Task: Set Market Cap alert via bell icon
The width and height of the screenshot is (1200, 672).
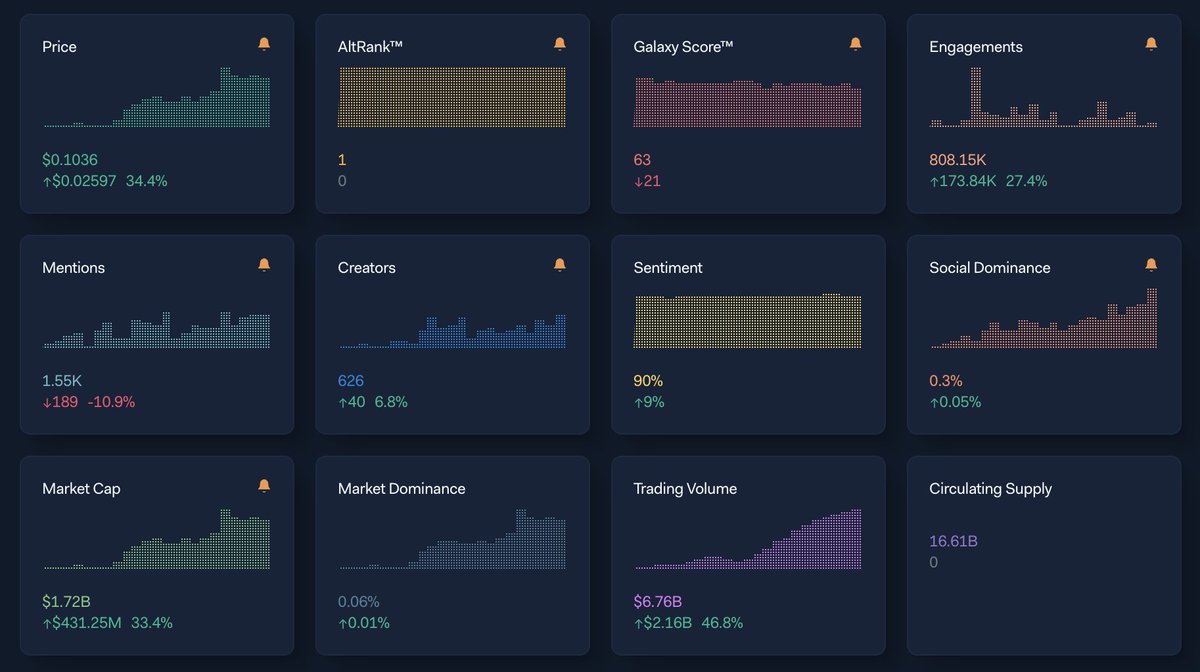Action: click(x=264, y=486)
